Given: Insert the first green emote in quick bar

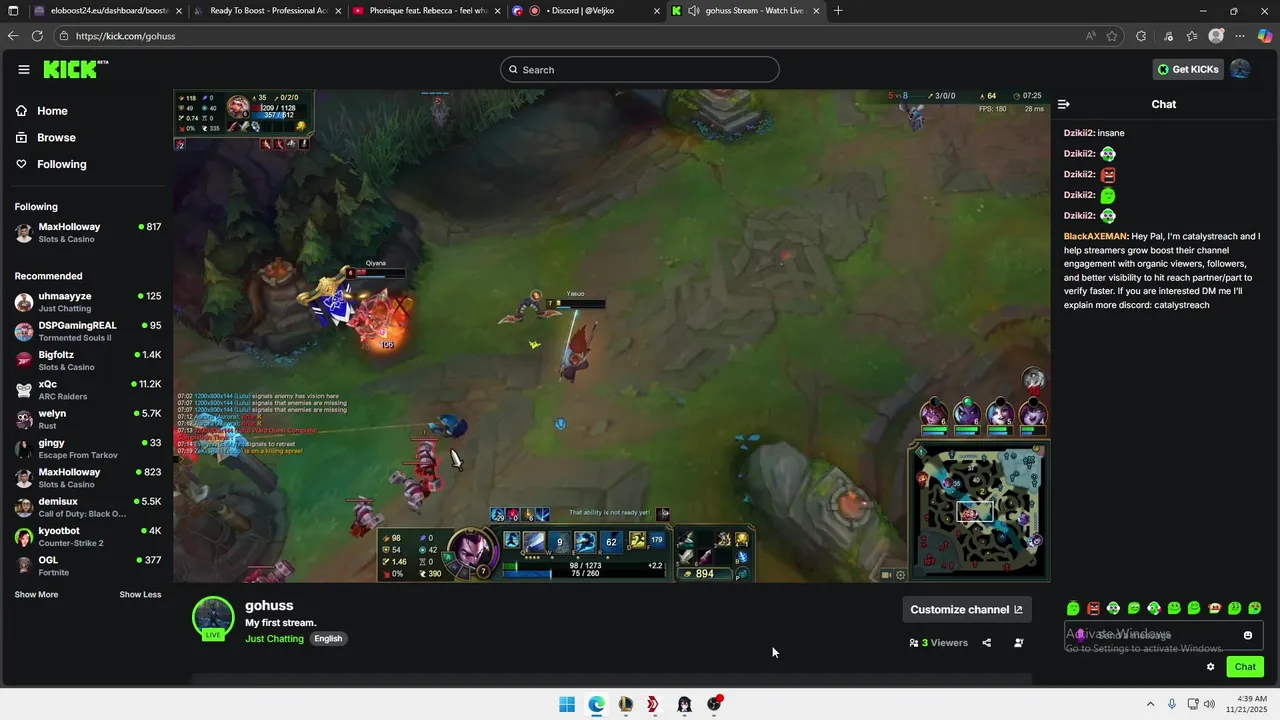Looking at the screenshot, I should [1073, 608].
